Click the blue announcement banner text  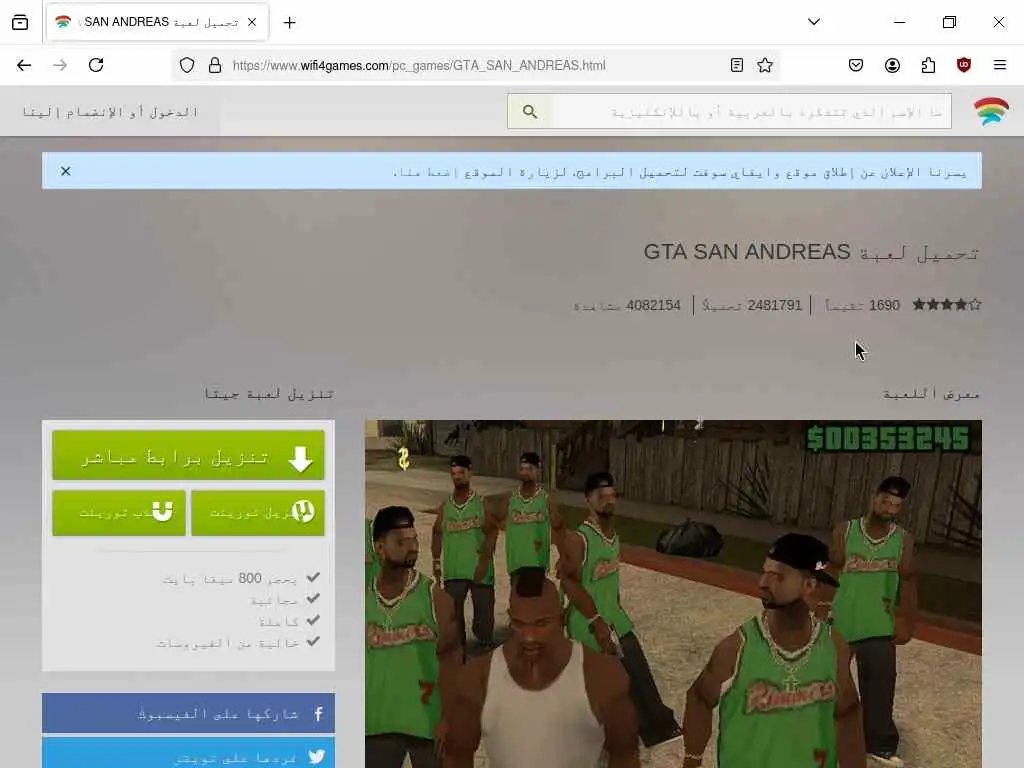[679, 172]
